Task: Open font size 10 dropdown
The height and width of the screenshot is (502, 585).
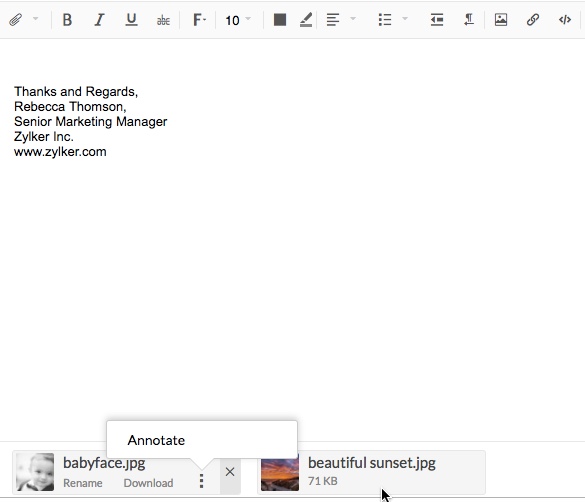Action: coord(238,20)
